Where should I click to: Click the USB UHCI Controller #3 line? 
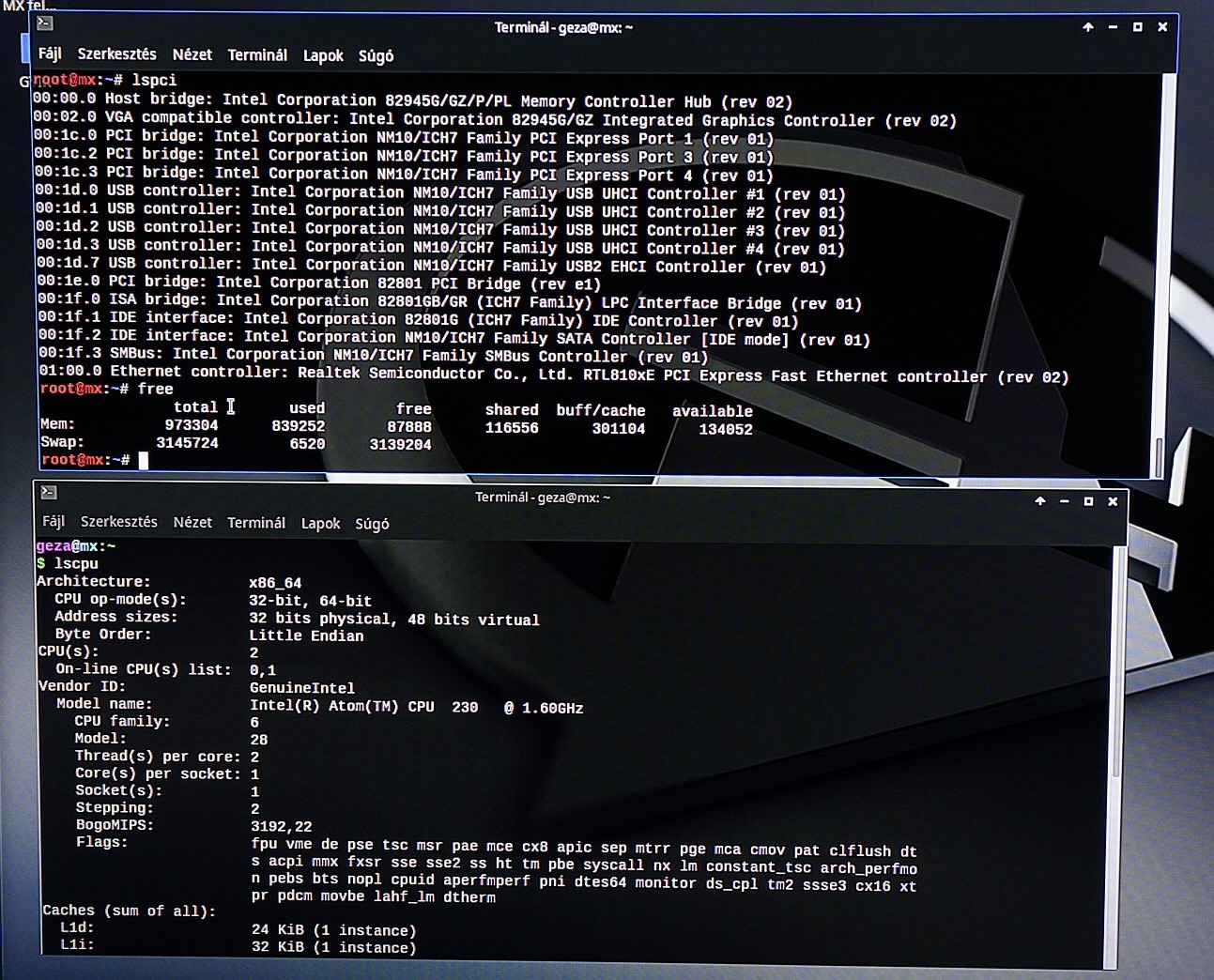tap(440, 229)
